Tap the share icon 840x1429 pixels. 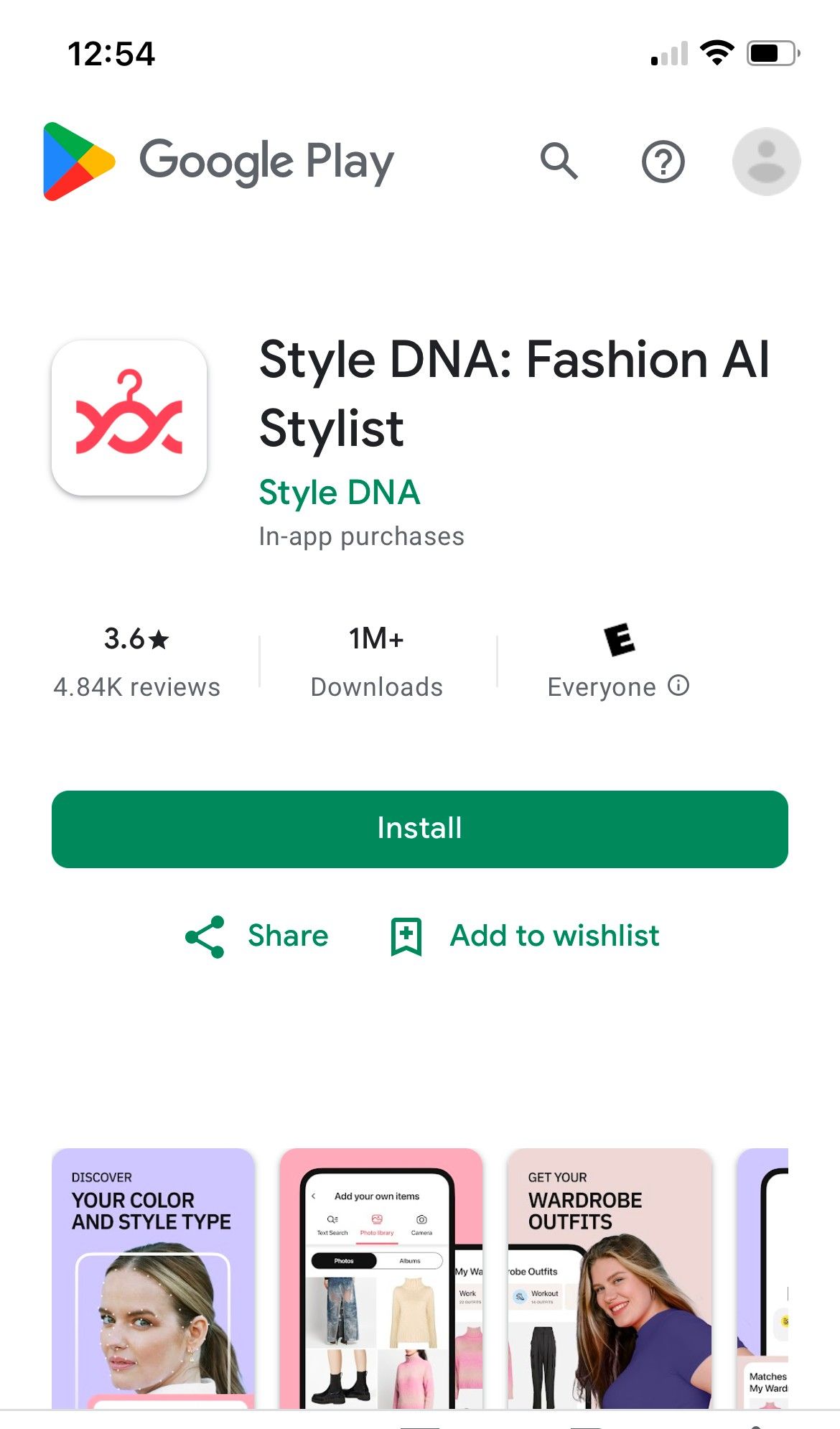coord(205,936)
